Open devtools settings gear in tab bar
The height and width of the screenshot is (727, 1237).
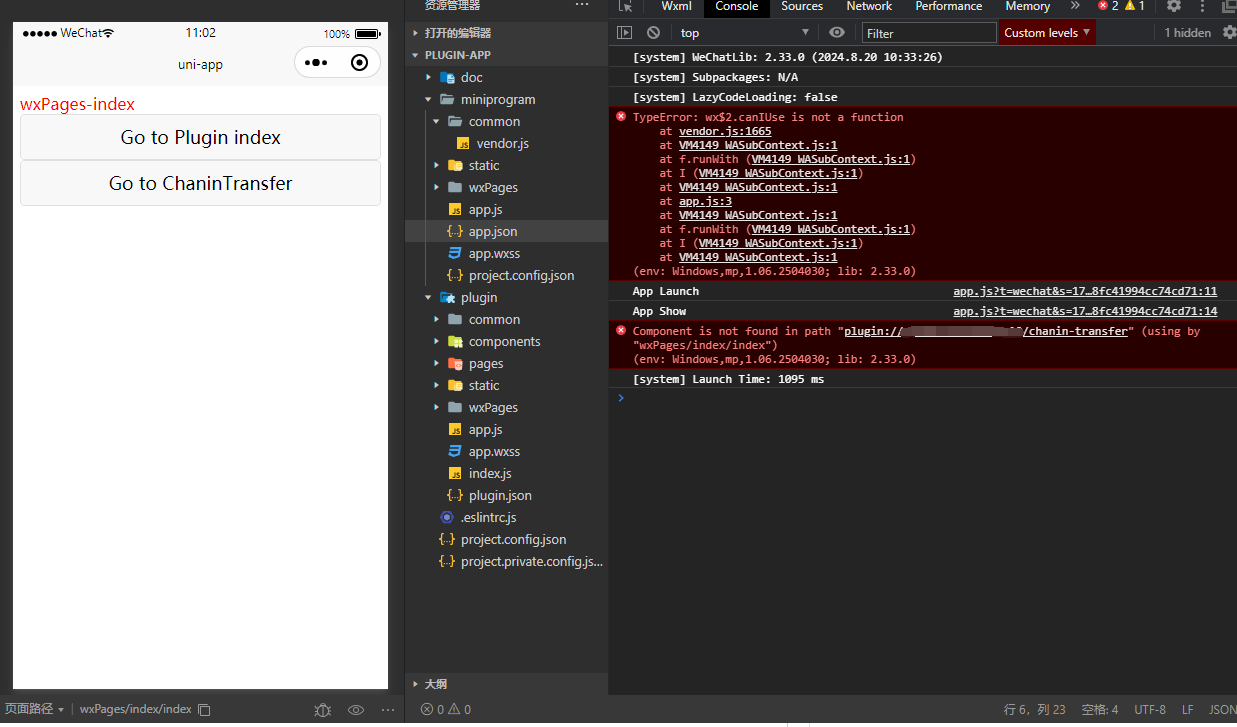[1174, 6]
